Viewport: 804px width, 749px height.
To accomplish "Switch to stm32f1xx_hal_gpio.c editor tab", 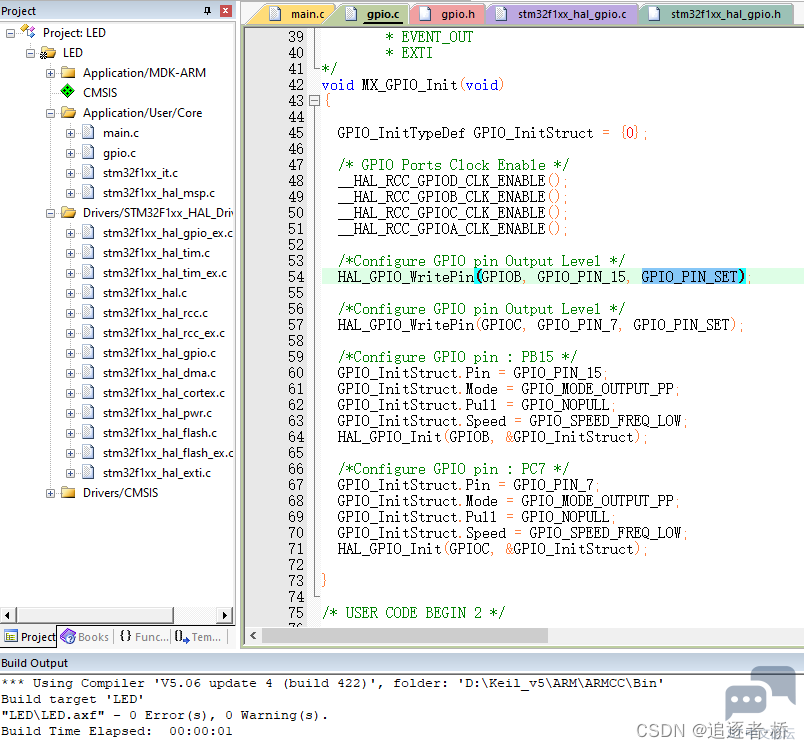I will tap(563, 14).
